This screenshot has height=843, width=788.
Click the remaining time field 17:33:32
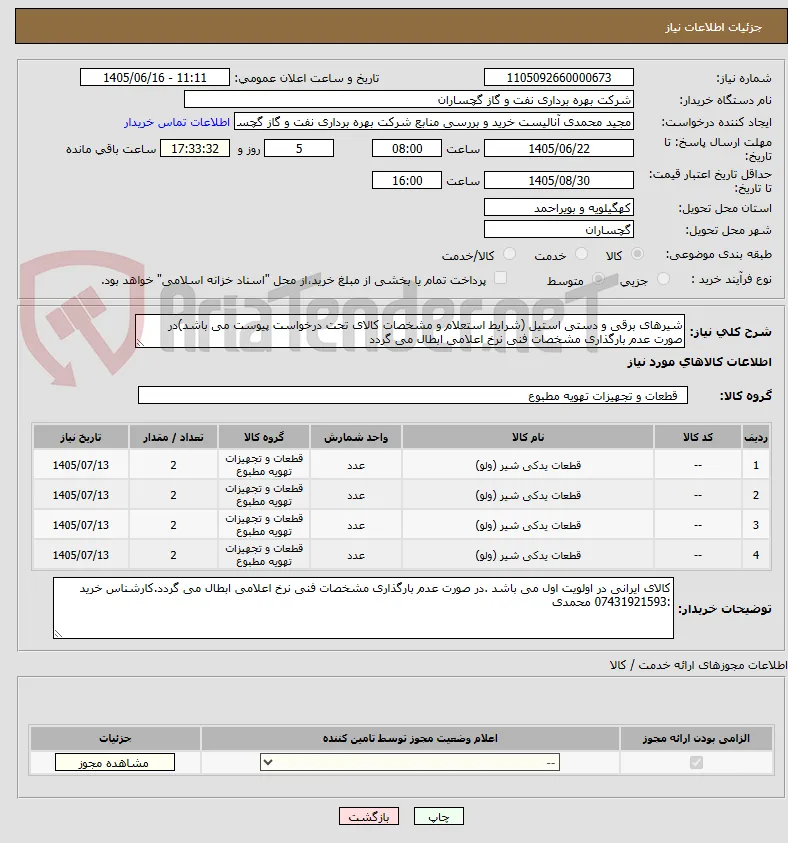[195, 149]
